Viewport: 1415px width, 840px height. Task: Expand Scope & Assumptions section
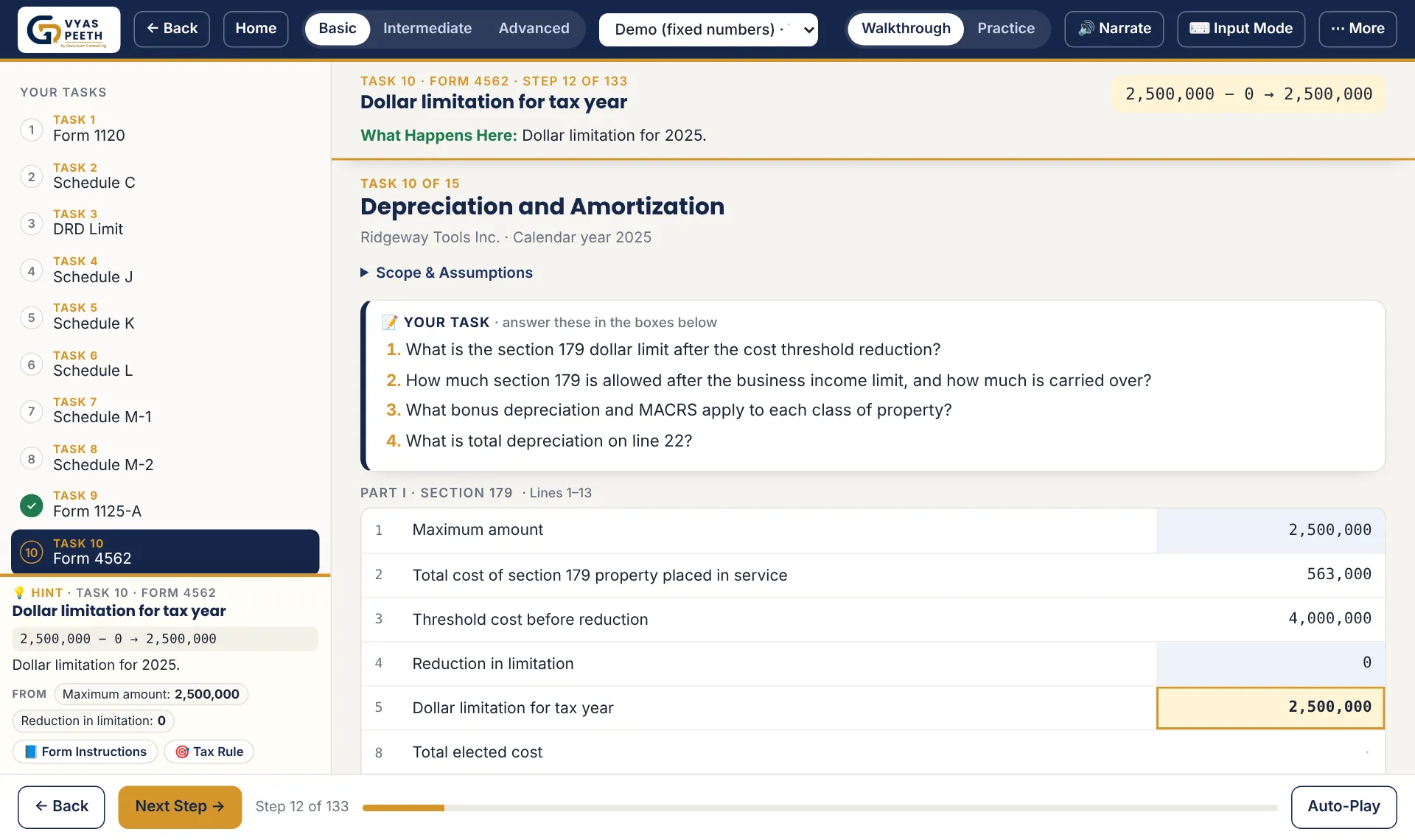tap(447, 273)
